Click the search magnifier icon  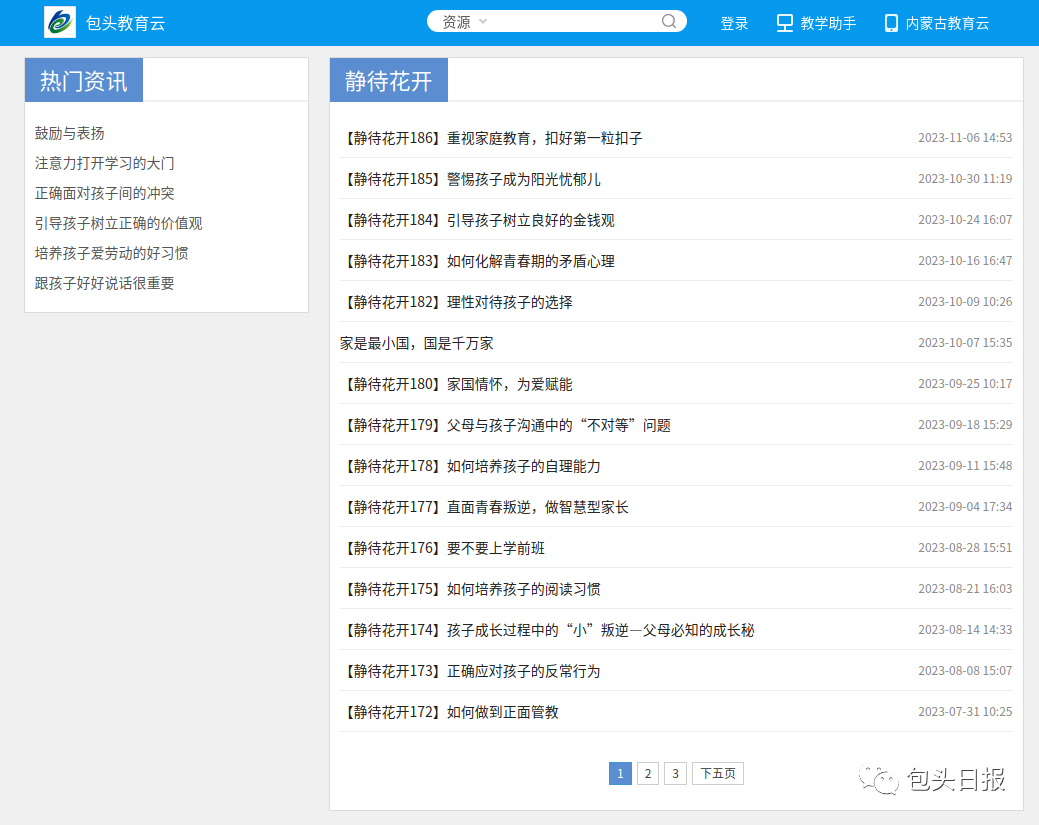(x=669, y=22)
